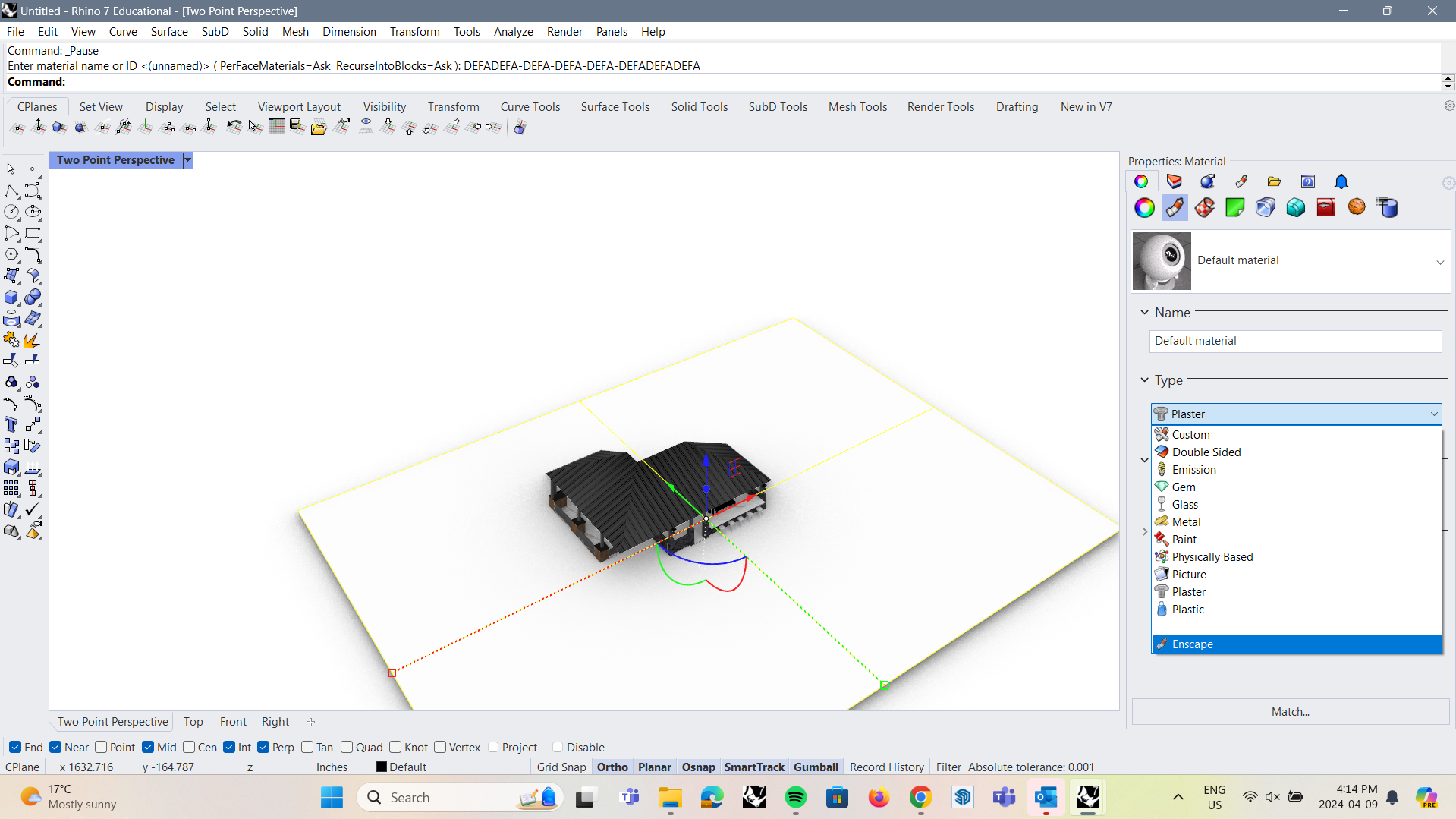Switch to the Solid Tools toolbar group
Image resolution: width=1456 pixels, height=819 pixels.
coord(699,106)
